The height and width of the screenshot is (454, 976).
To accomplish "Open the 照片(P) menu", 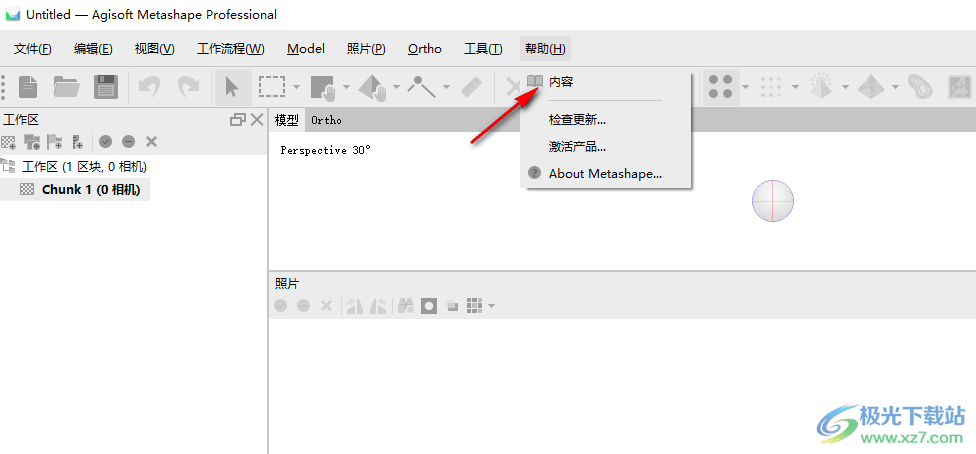I will [x=366, y=49].
